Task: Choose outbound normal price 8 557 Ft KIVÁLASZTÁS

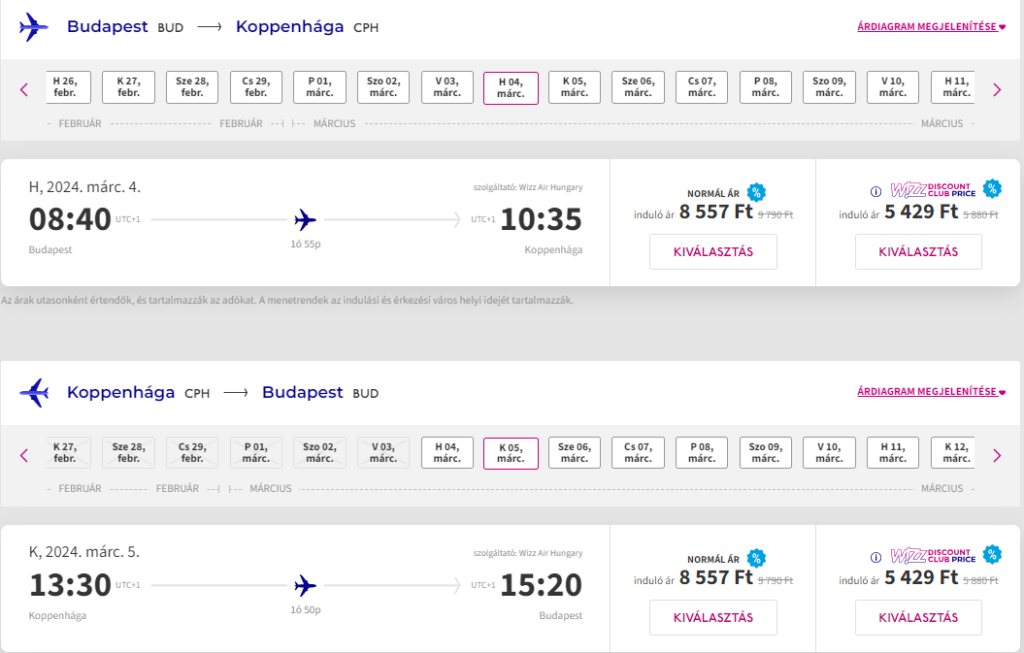Action: tap(713, 252)
